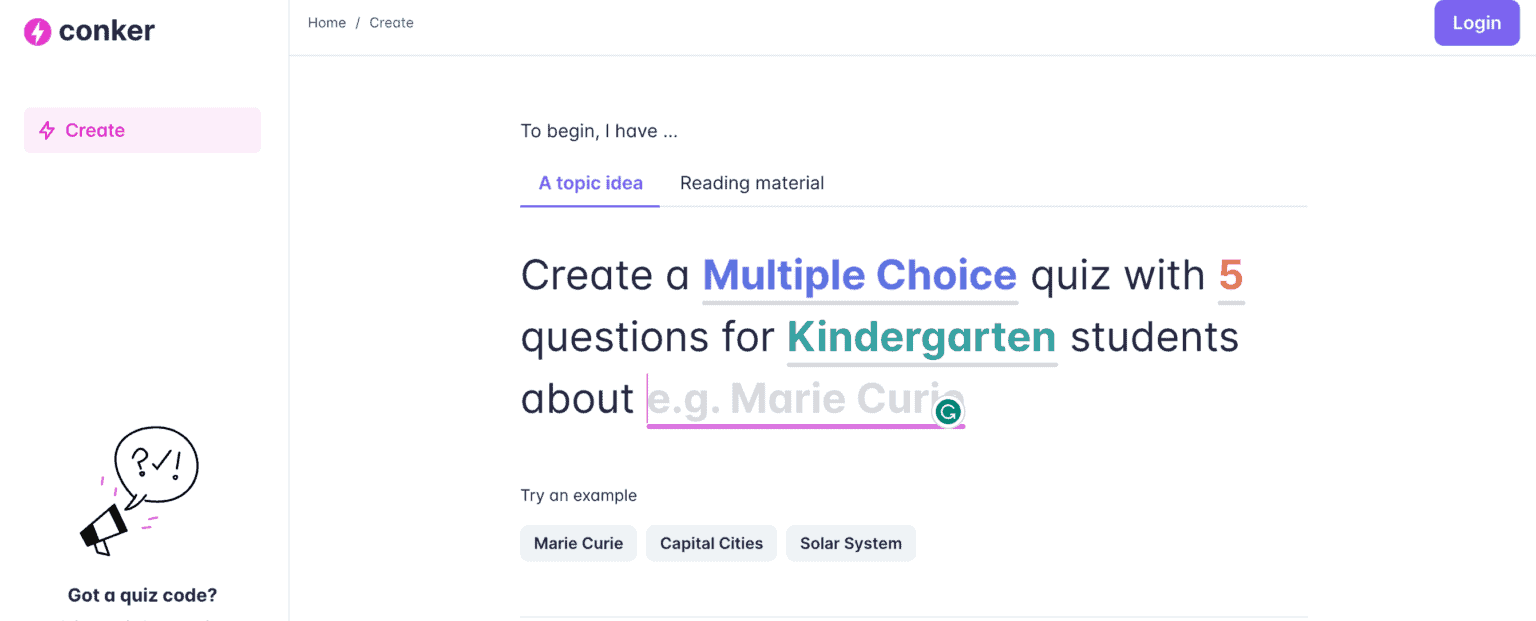
Task: Switch to the Reading material tab
Action: click(752, 183)
